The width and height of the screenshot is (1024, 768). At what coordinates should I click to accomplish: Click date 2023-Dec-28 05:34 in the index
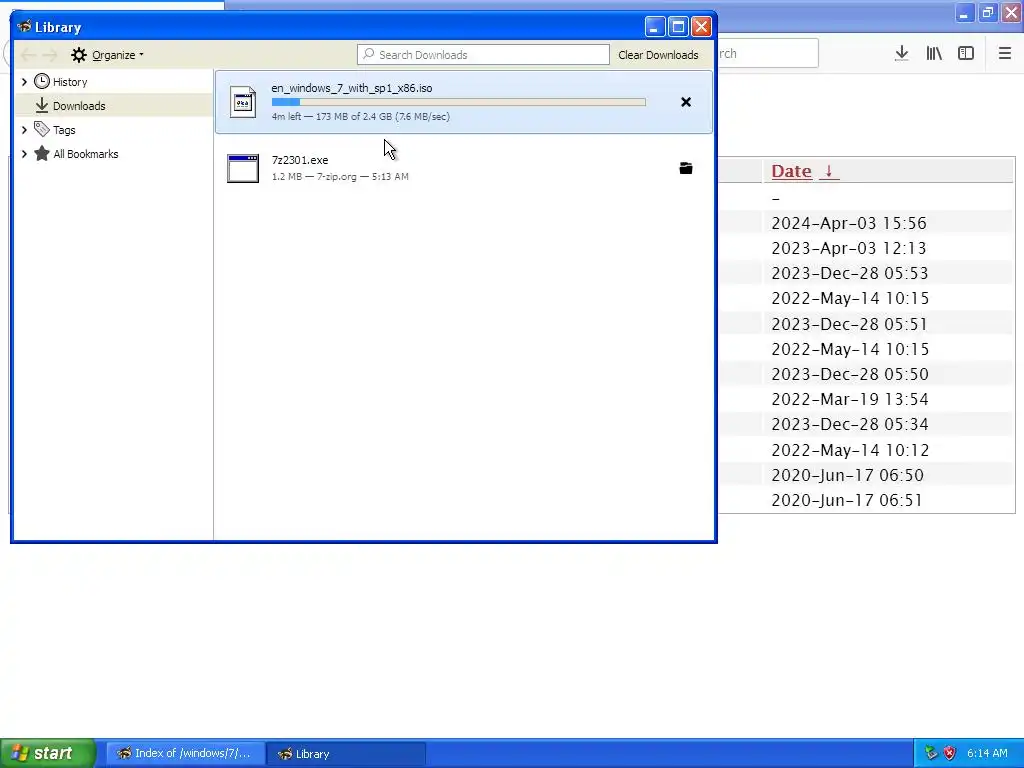pyautogui.click(x=850, y=424)
